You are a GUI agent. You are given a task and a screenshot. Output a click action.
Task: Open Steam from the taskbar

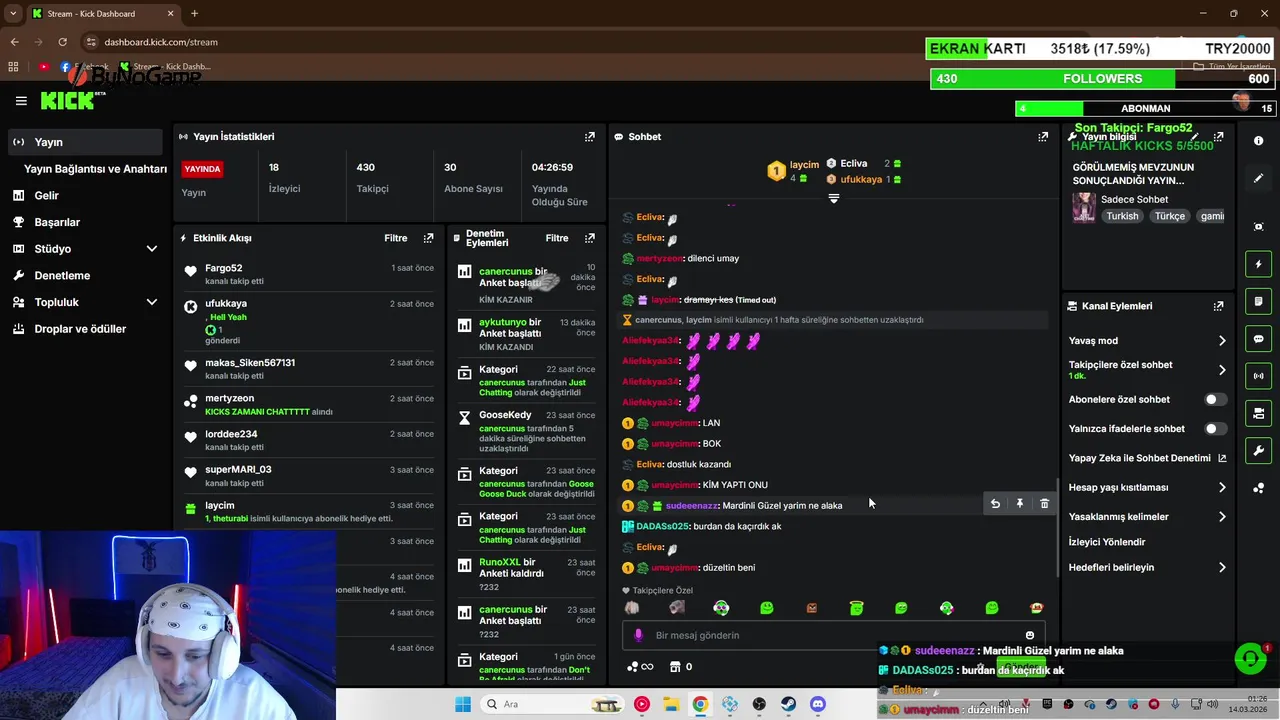788,704
